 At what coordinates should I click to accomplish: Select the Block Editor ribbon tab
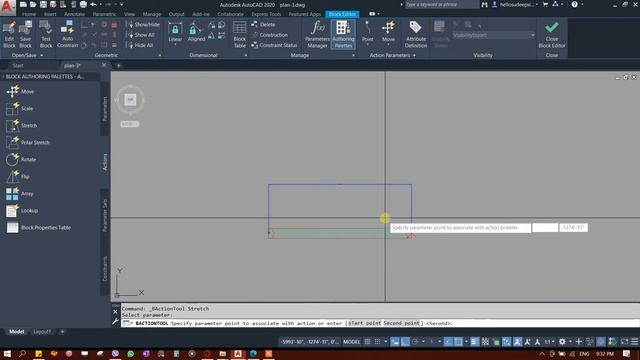[342, 14]
